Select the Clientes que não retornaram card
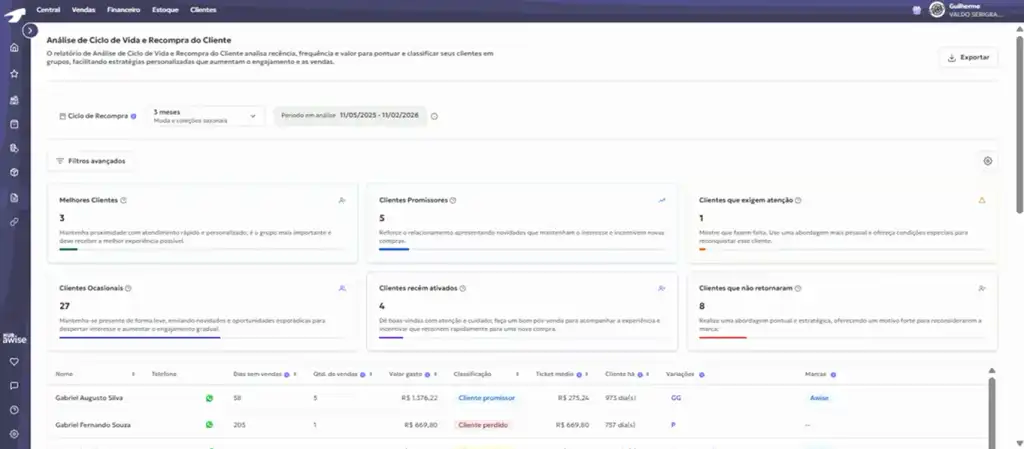 (x=842, y=311)
